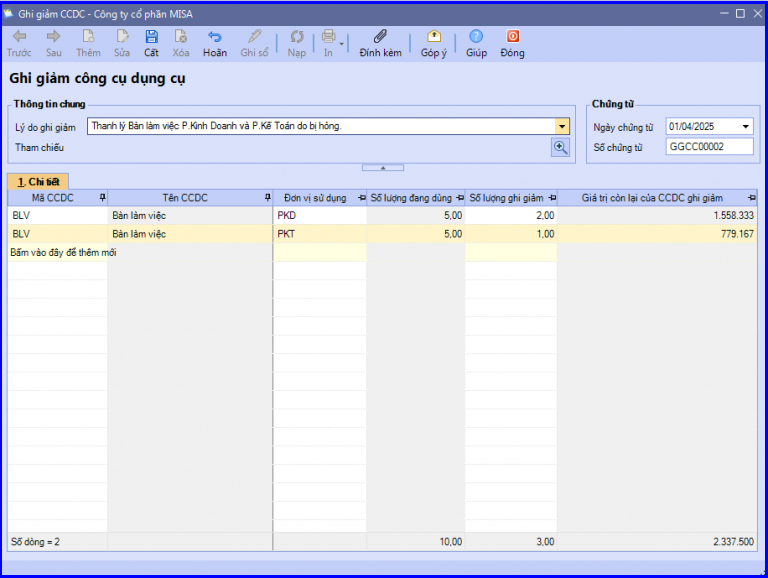Expand the Lý do ghi giảm dropdown
The image size is (768, 578).
562,126
